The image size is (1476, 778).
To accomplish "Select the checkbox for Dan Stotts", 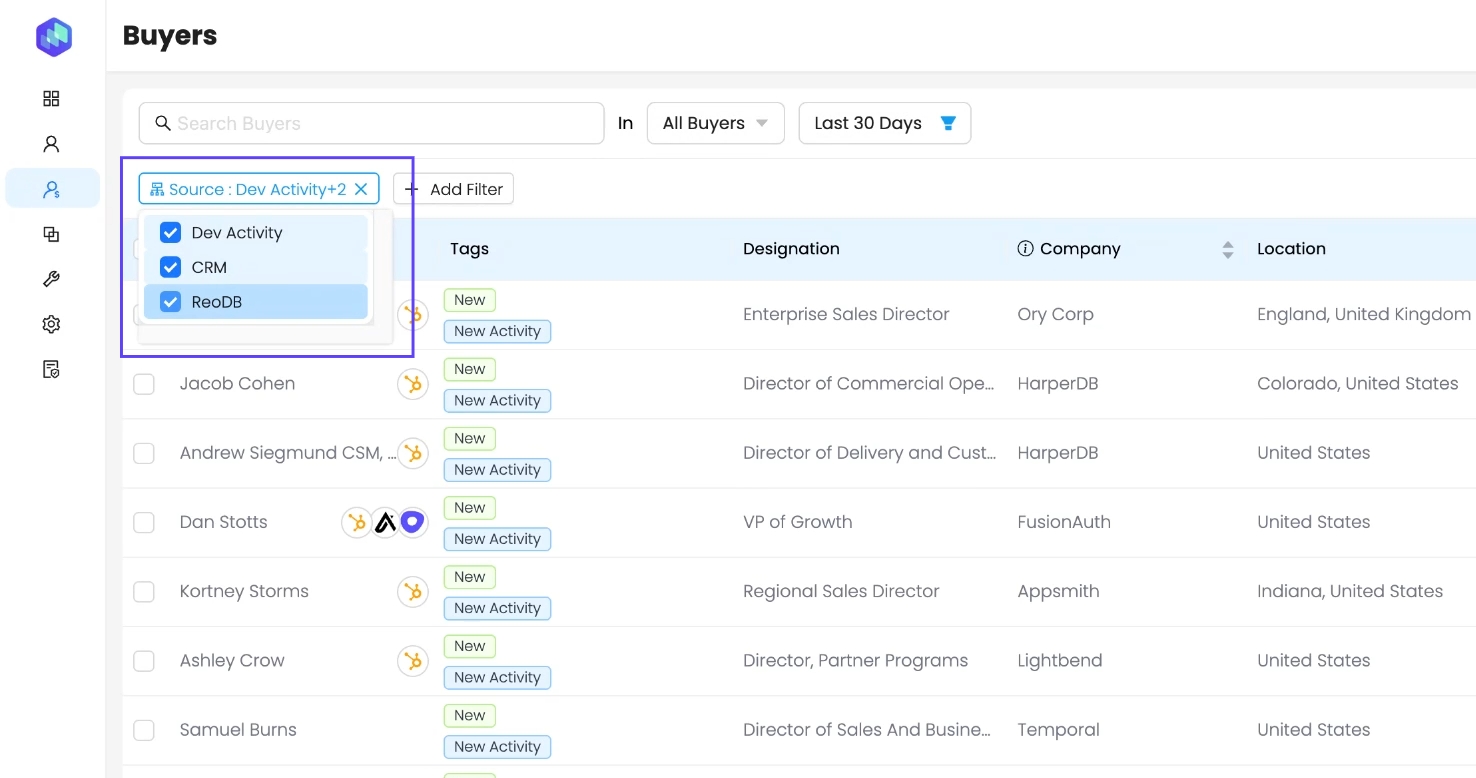I will click(144, 522).
